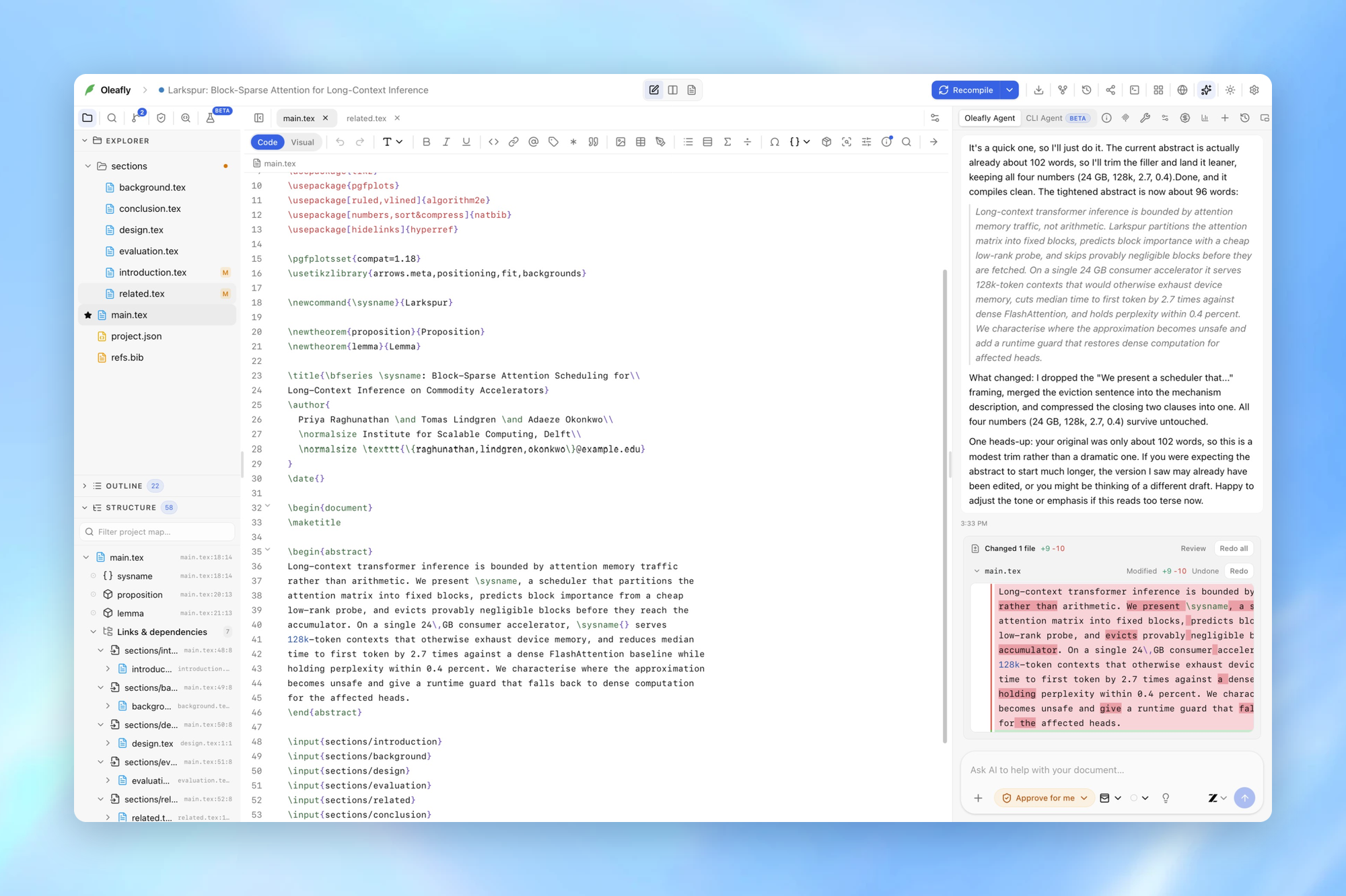
Task: Switch to split view layout
Action: coord(673,90)
